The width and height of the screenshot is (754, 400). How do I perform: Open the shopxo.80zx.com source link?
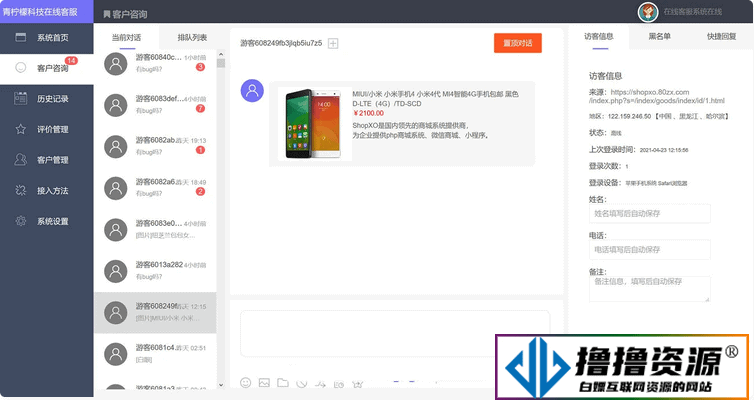[657, 96]
